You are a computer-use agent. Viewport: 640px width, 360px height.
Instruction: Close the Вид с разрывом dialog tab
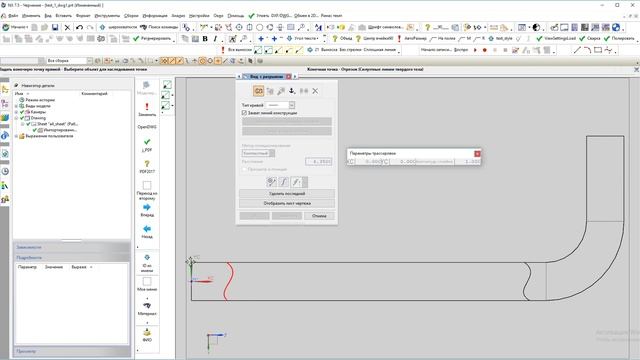tap(289, 77)
